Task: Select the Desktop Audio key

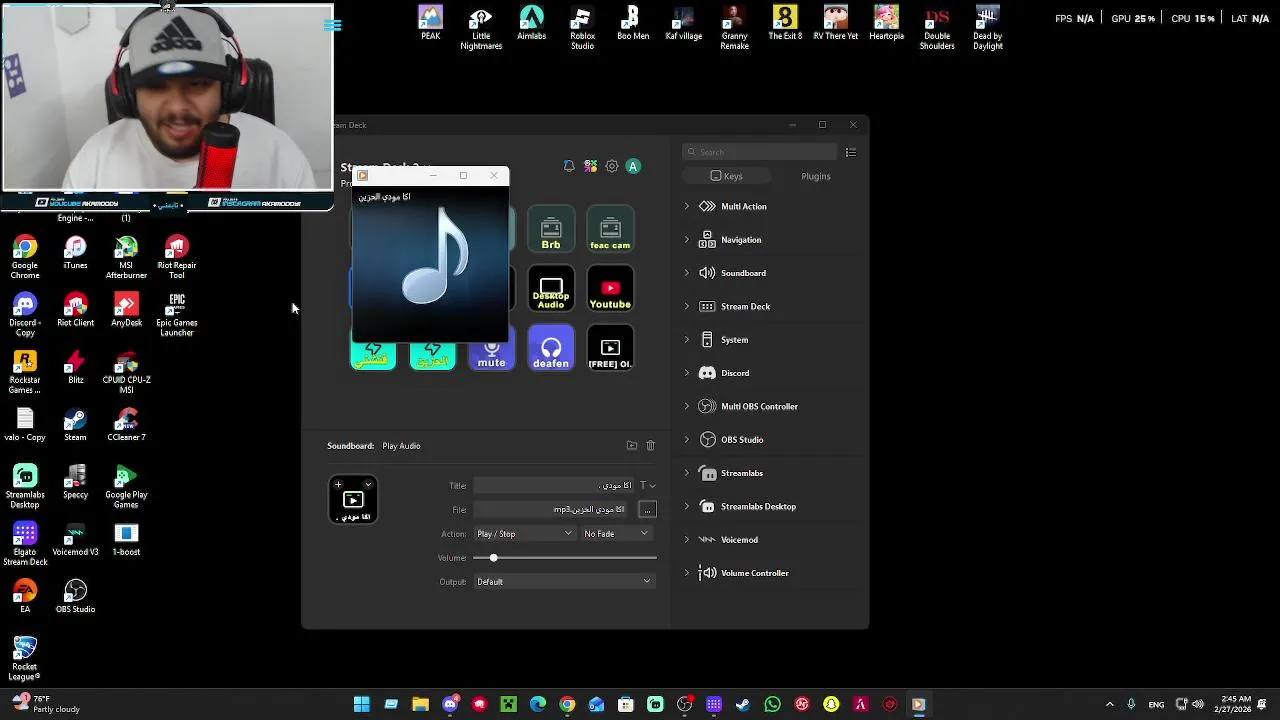Action: pyautogui.click(x=551, y=289)
